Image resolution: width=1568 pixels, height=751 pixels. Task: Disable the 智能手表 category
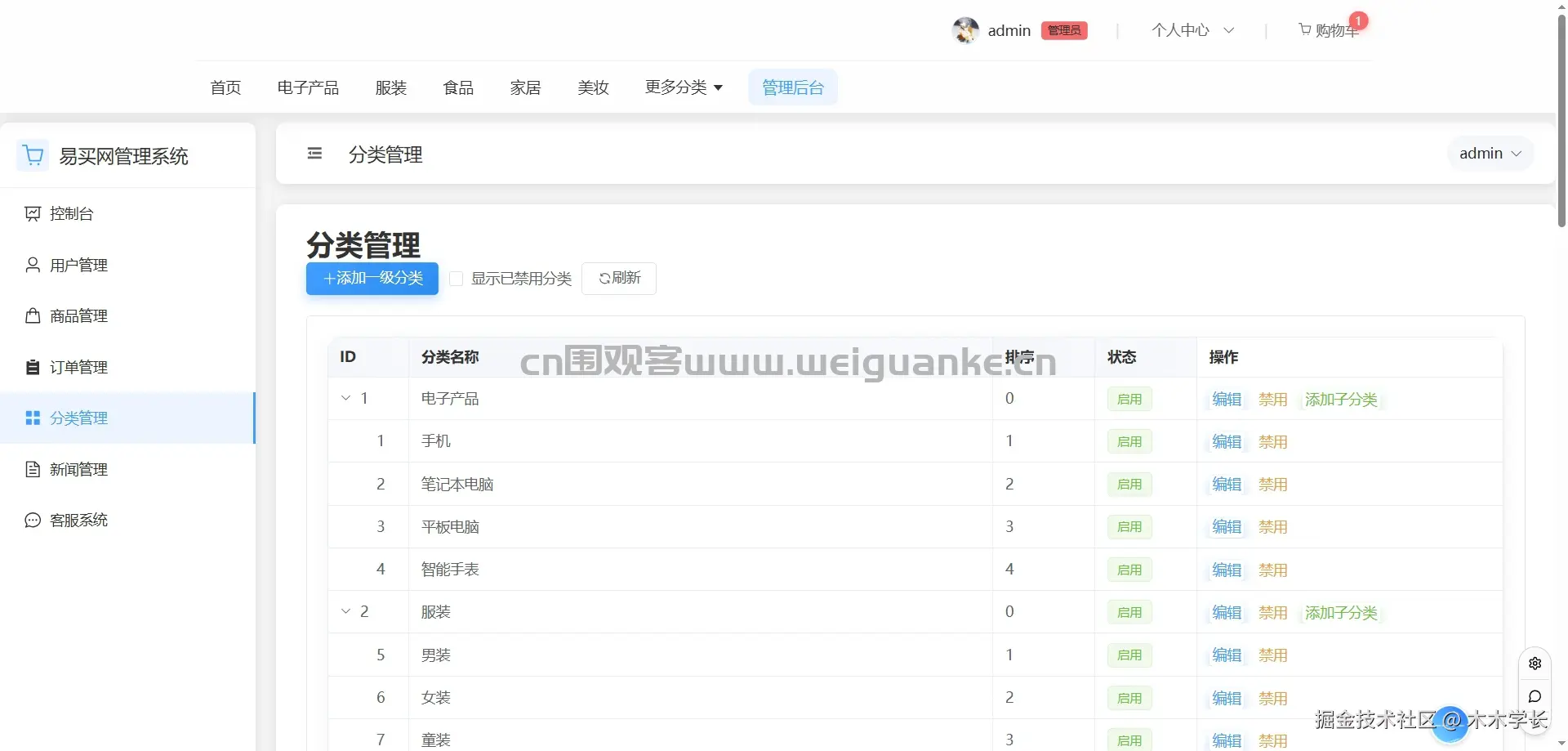click(x=1273, y=570)
